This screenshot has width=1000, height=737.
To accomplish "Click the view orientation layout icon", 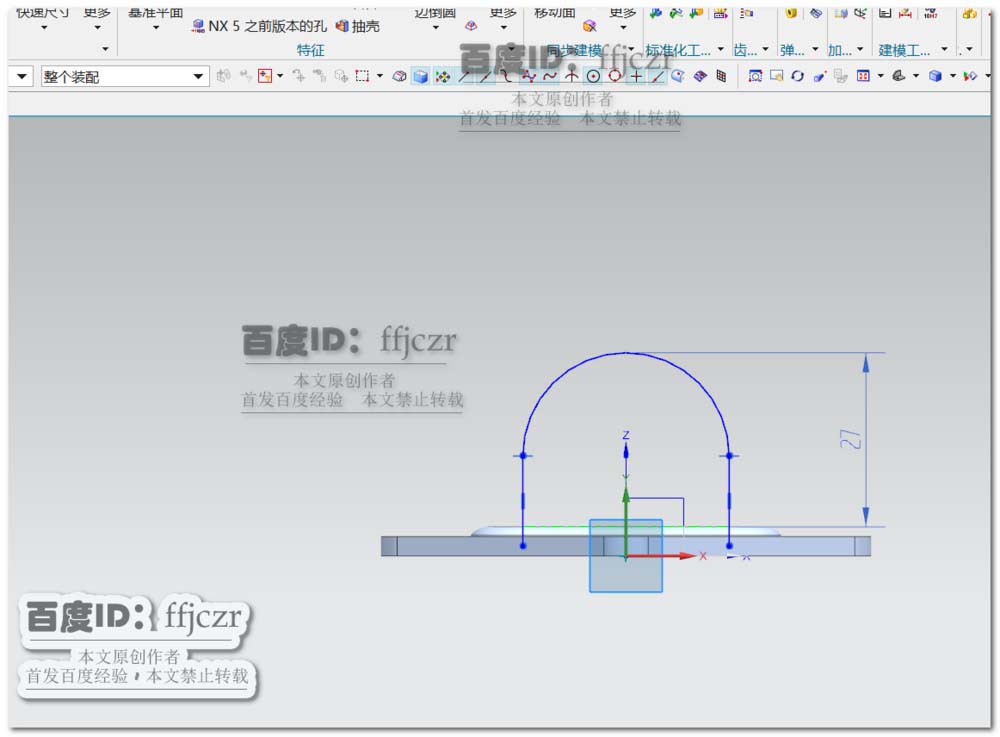I will coord(863,77).
